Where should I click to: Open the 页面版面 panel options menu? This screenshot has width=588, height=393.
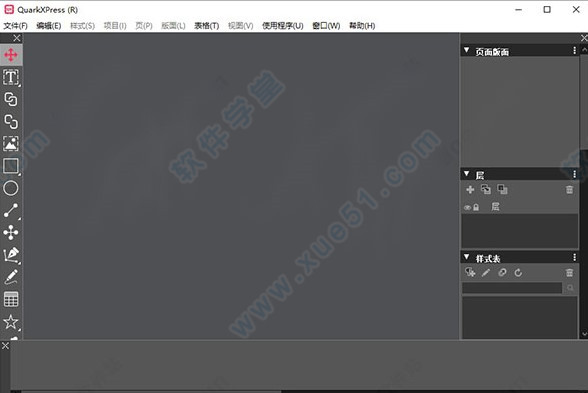click(x=574, y=50)
